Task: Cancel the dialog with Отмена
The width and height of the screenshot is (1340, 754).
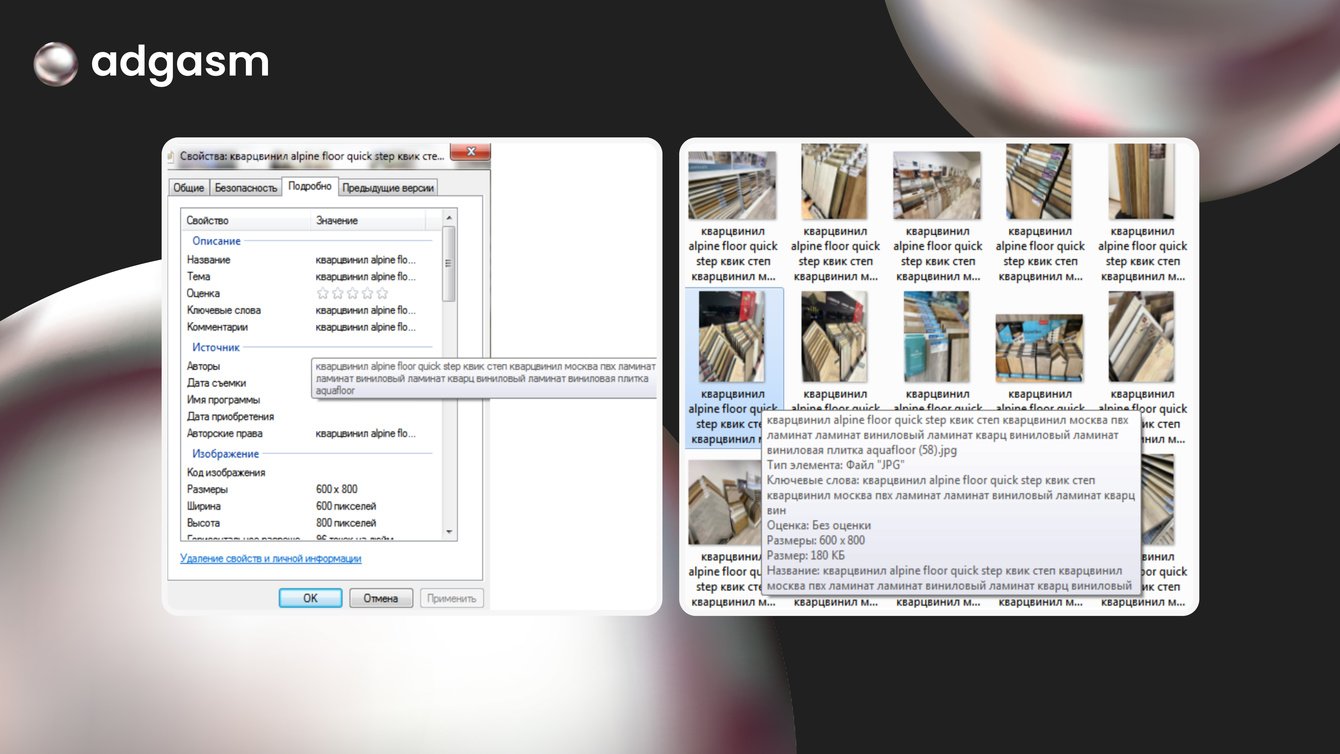Action: [x=381, y=598]
